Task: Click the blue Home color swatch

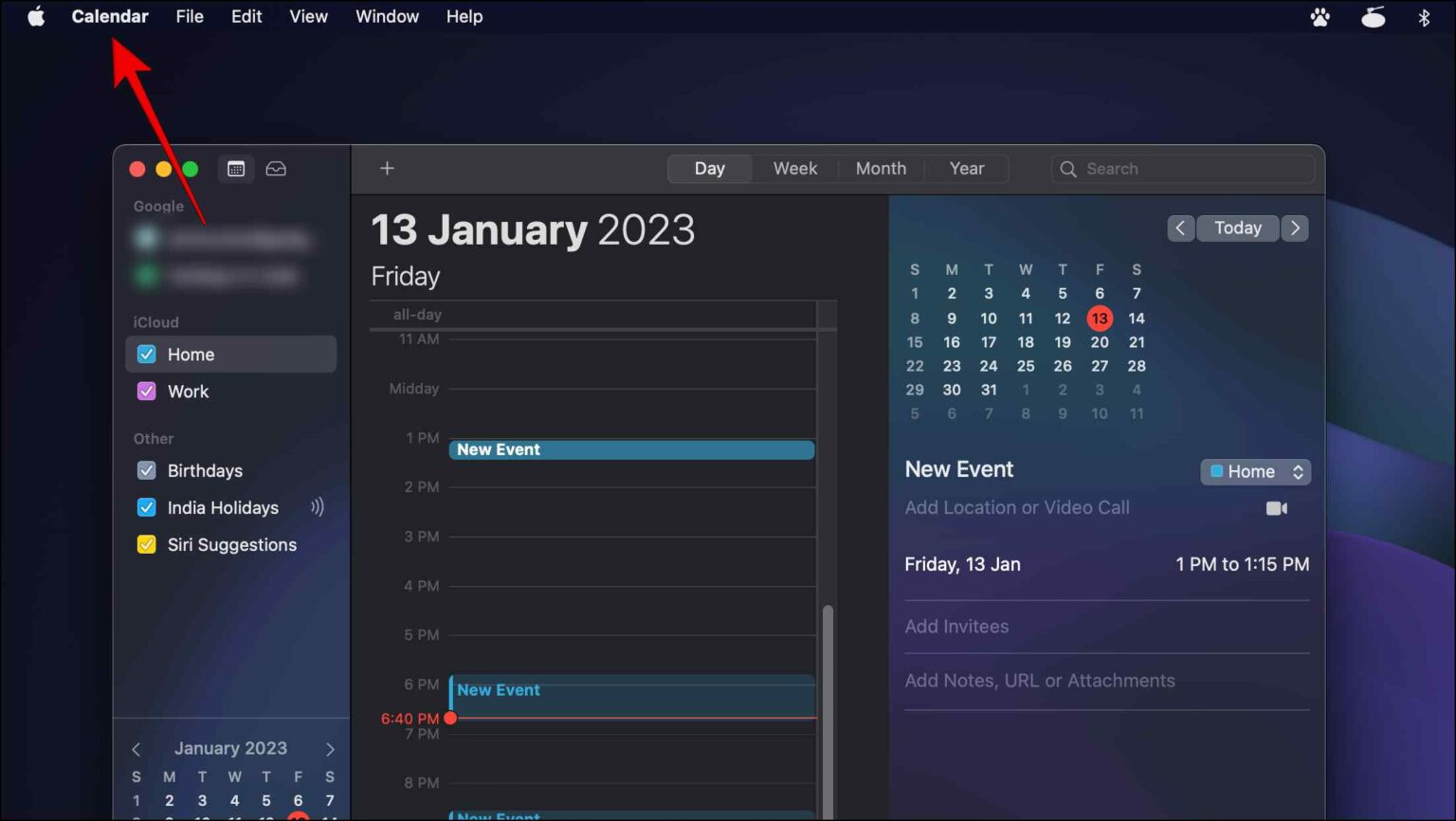Action: [1217, 471]
